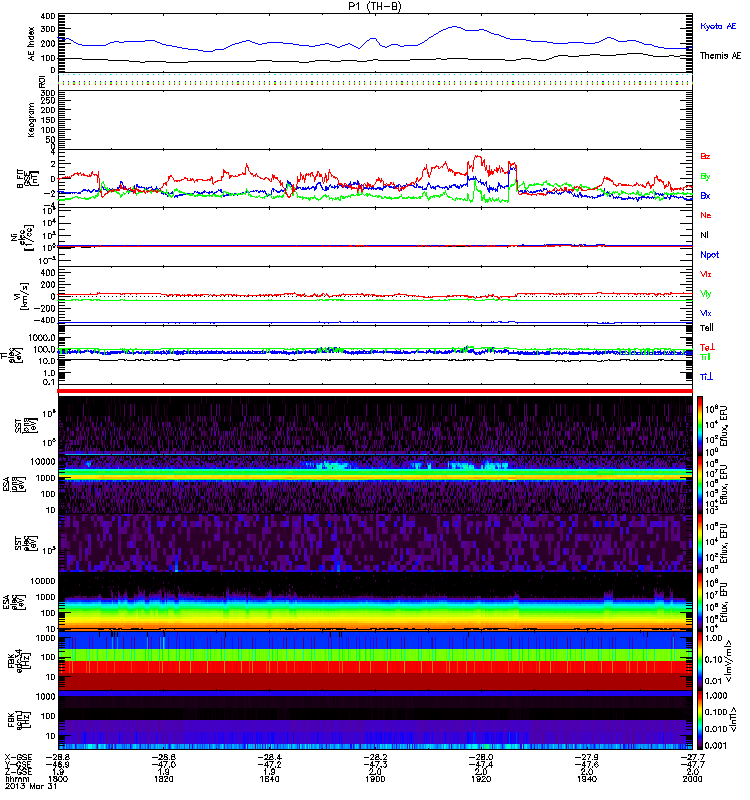Click the "1900" time tick label

[x=375, y=779]
